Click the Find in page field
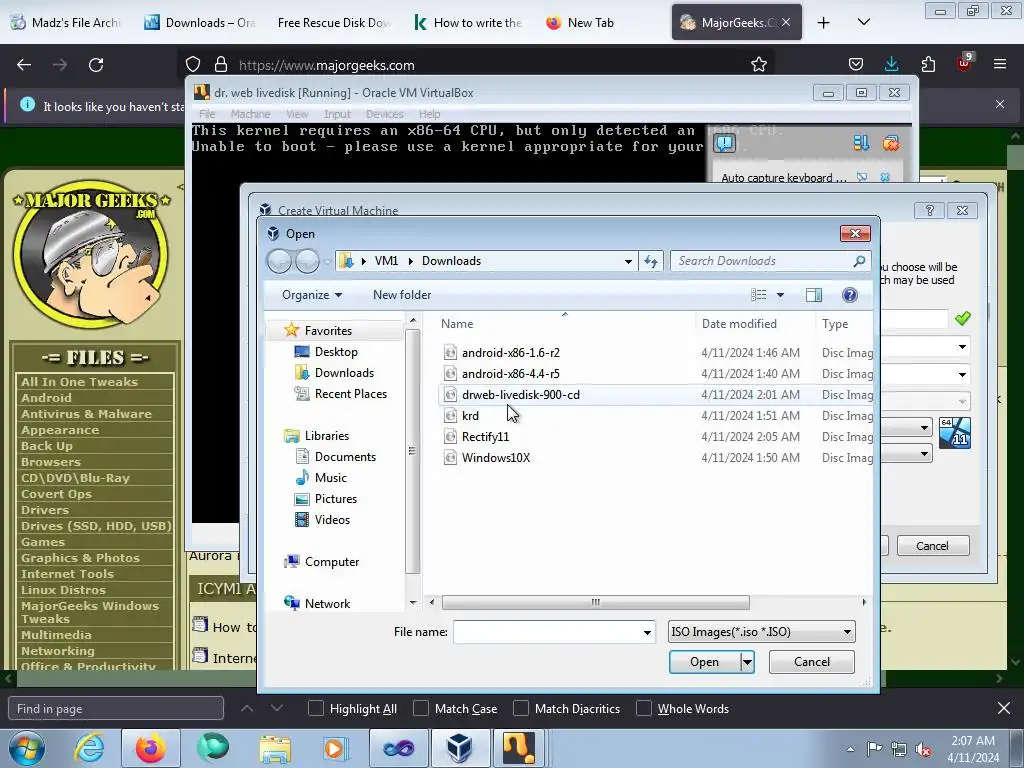The image size is (1024, 768). pos(116,709)
